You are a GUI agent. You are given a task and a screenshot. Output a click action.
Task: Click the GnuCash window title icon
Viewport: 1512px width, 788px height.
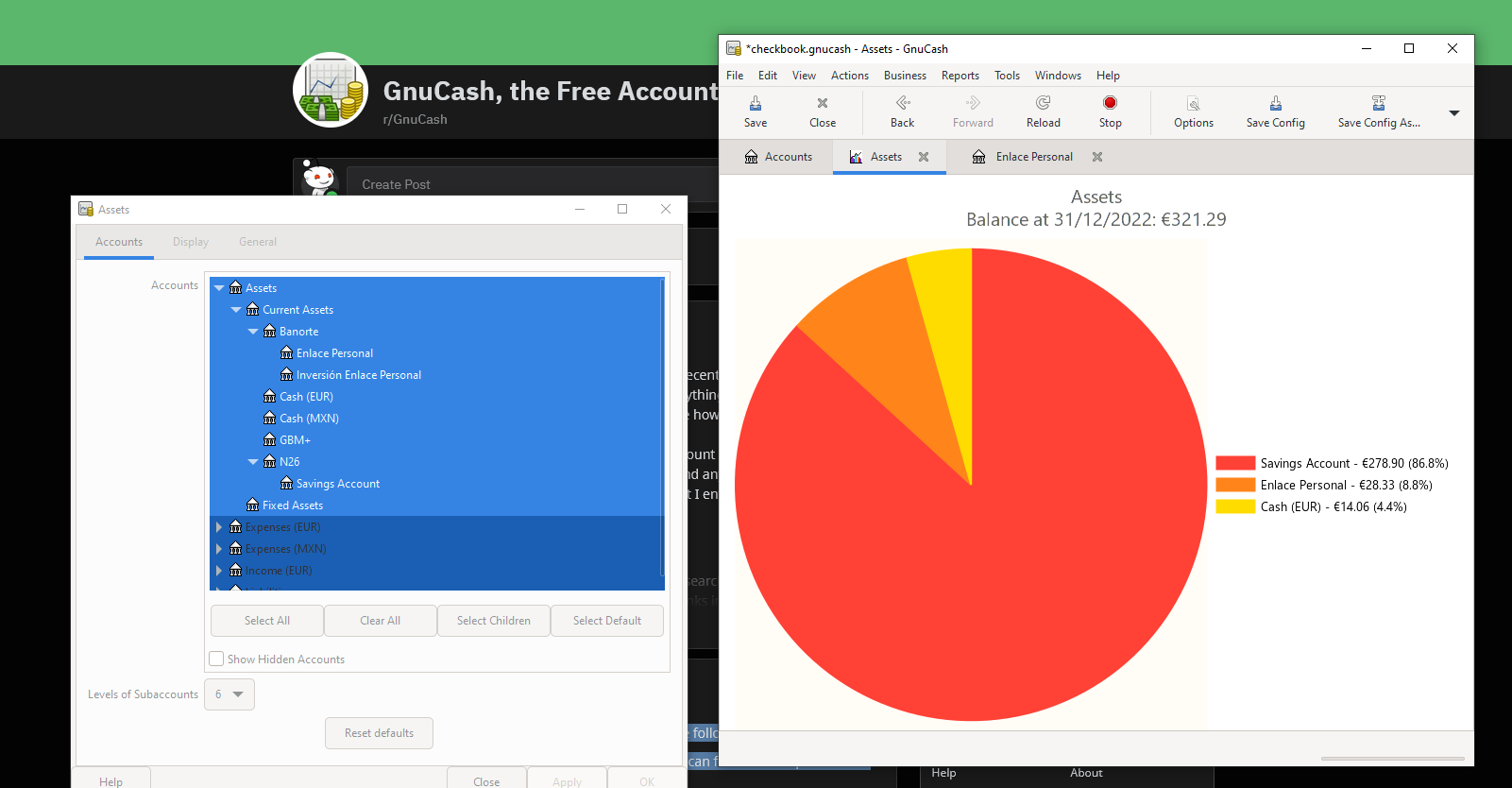coord(734,48)
